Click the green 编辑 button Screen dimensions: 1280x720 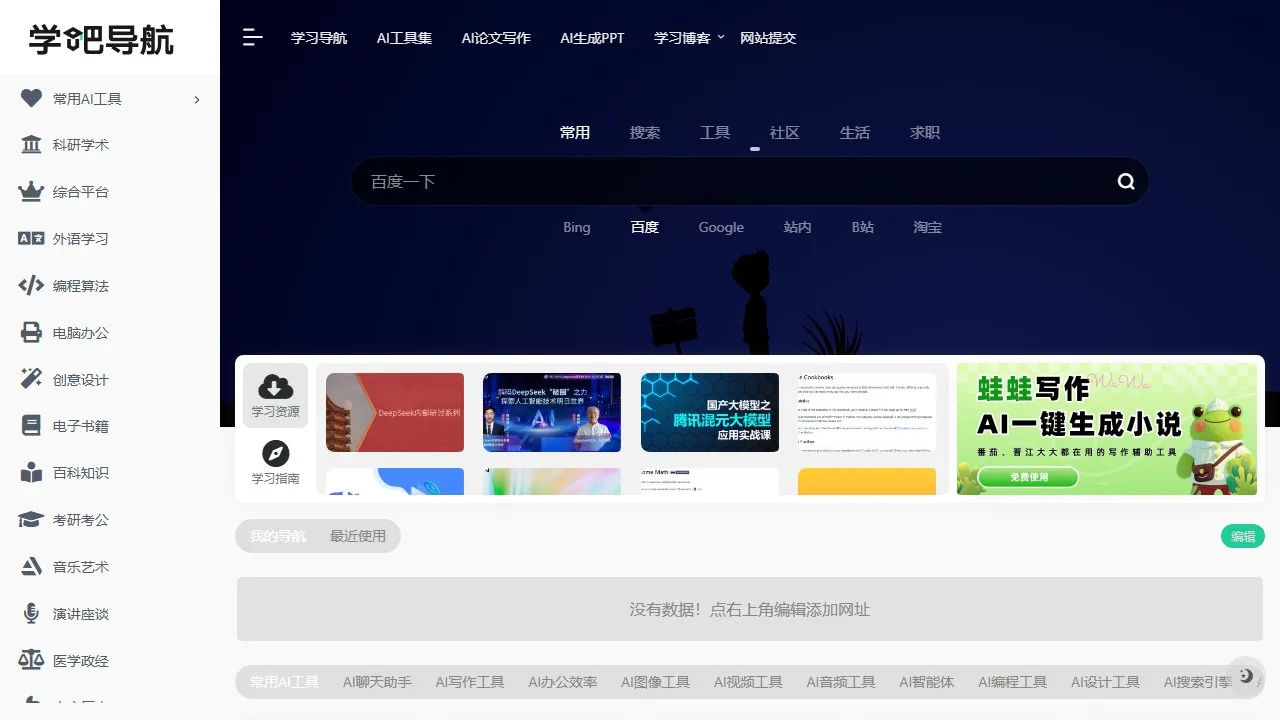click(x=1243, y=537)
